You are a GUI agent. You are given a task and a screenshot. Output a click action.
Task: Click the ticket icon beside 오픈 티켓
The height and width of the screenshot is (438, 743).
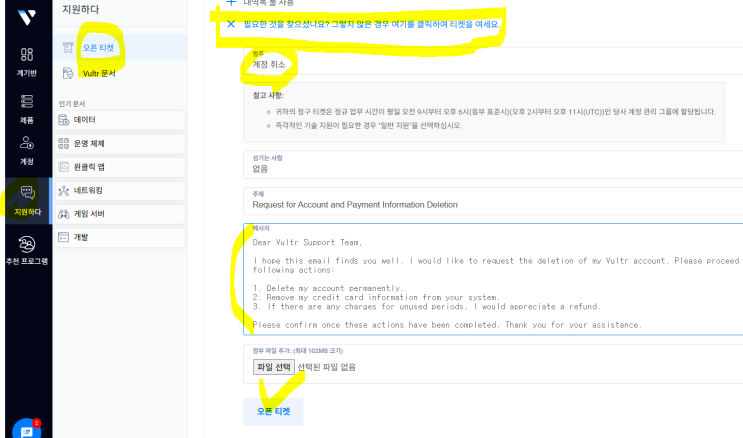[68, 47]
